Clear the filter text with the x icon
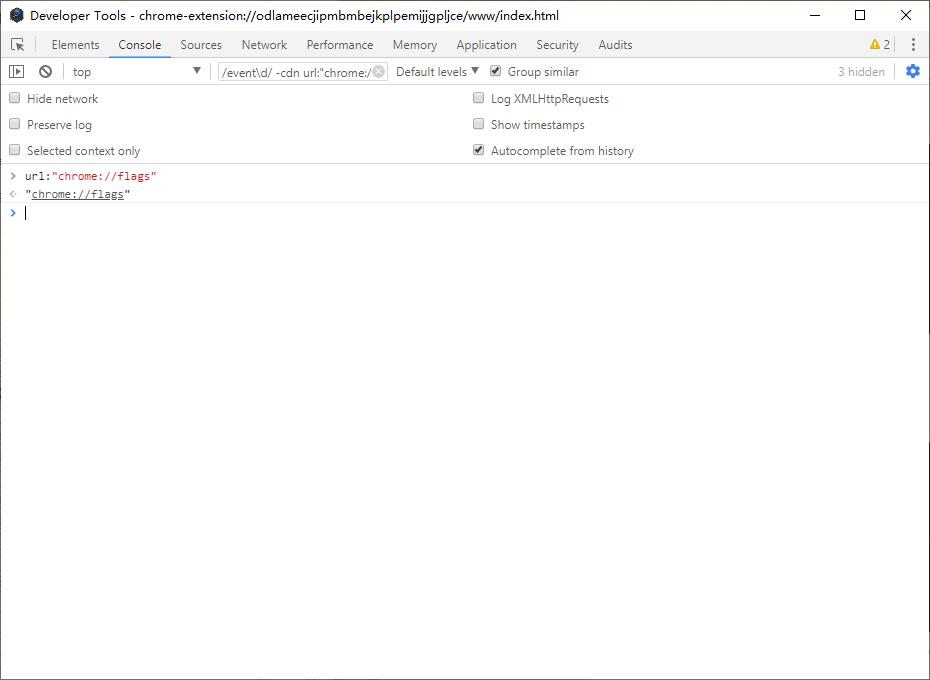This screenshot has width=930, height=680. tap(378, 72)
